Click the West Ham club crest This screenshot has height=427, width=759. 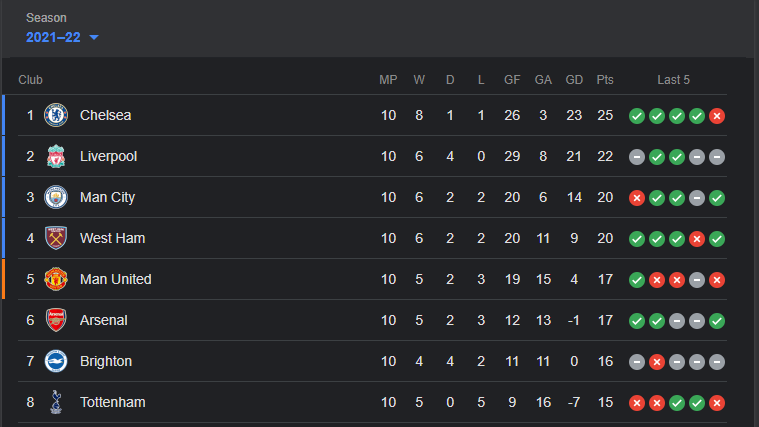(x=56, y=238)
